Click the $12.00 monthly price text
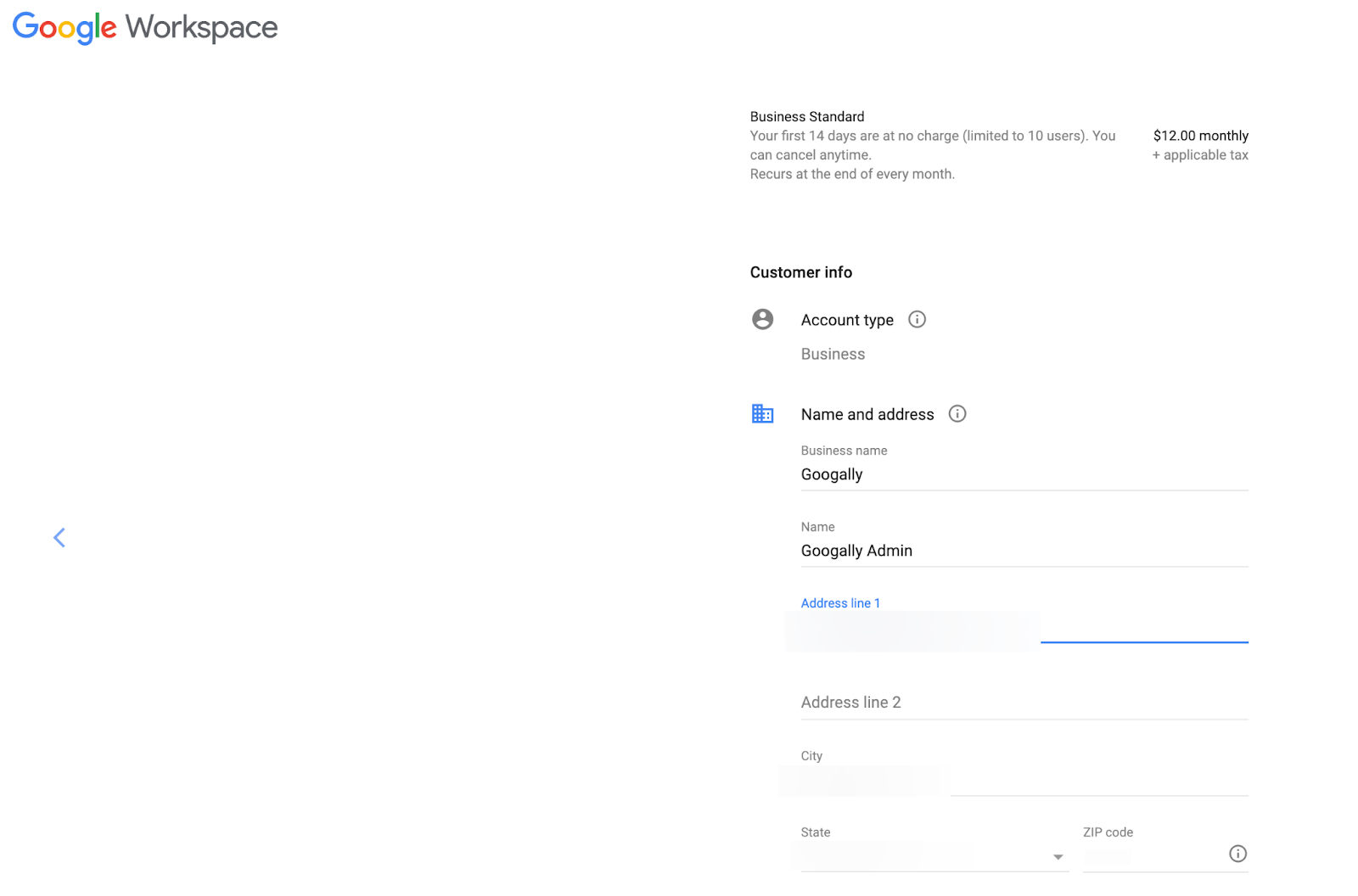Viewport: 1358px width, 896px height. 1200,135
